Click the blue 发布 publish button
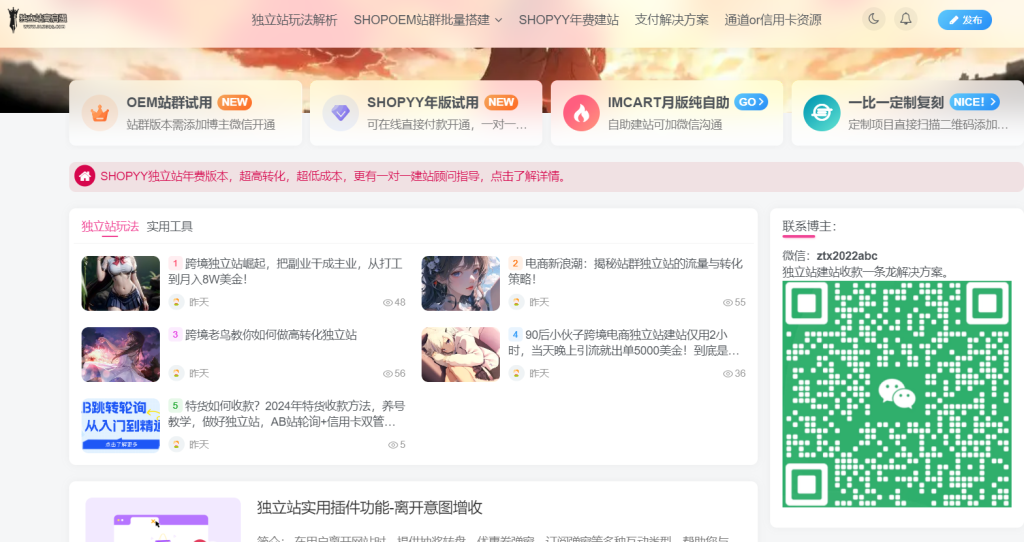 click(965, 20)
